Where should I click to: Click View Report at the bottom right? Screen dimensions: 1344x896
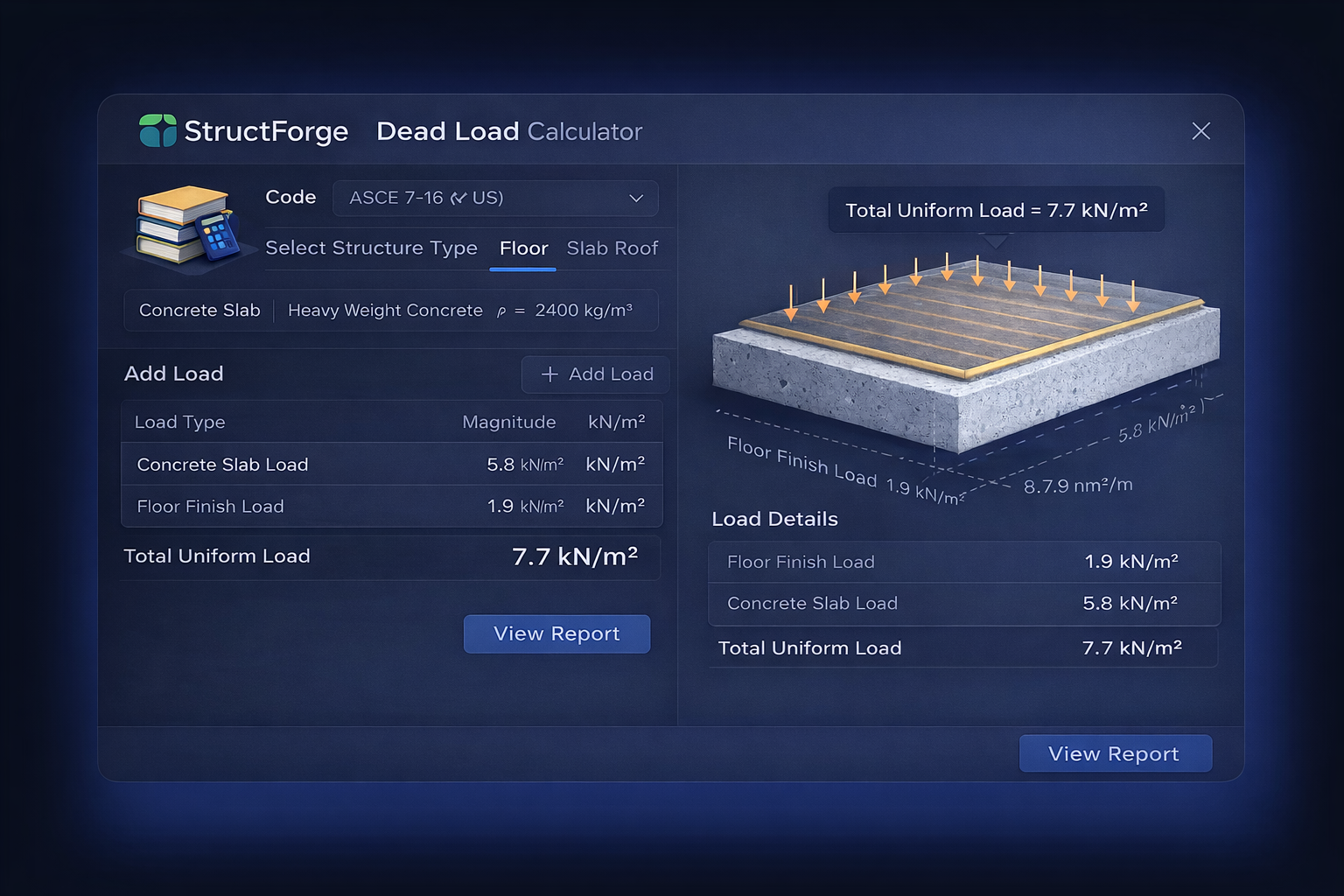pyautogui.click(x=1115, y=752)
